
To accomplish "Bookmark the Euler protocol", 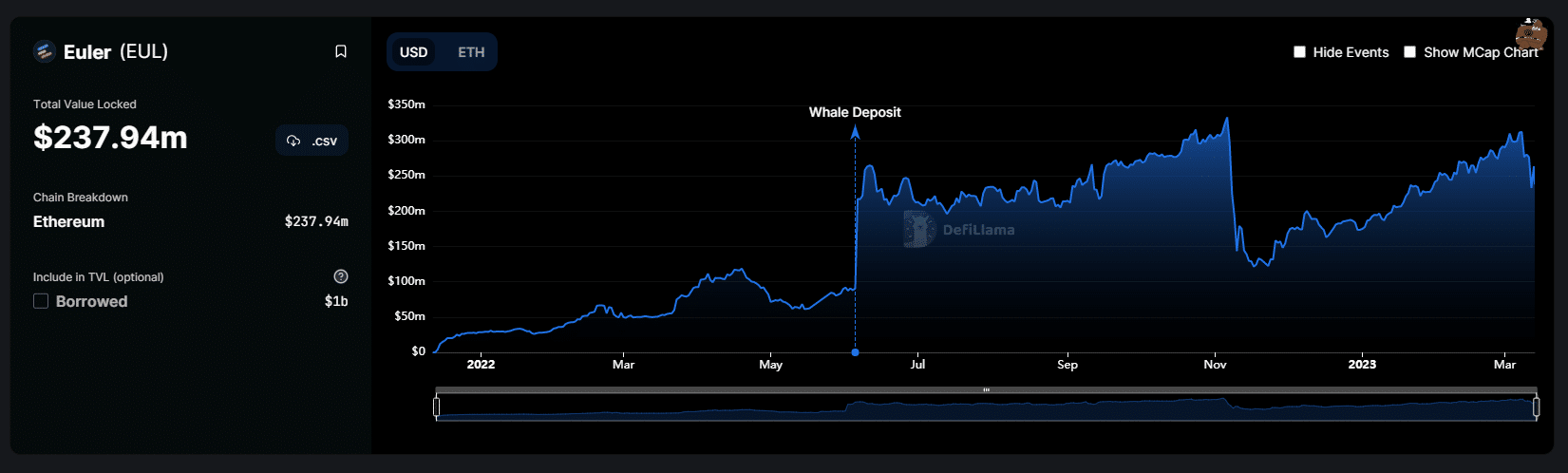I will [x=341, y=51].
